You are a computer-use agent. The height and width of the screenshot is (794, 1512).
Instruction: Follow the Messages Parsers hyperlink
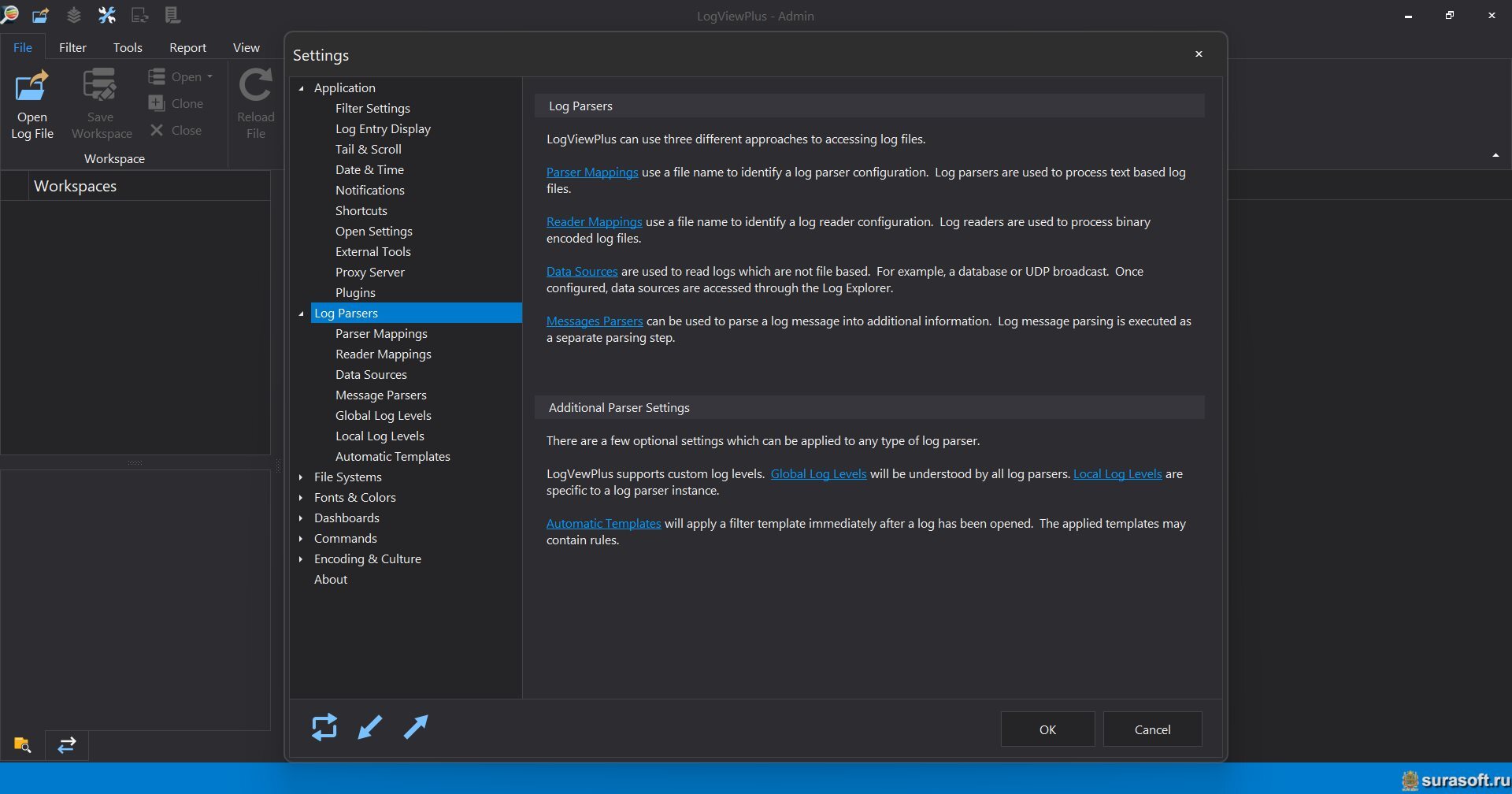click(595, 321)
